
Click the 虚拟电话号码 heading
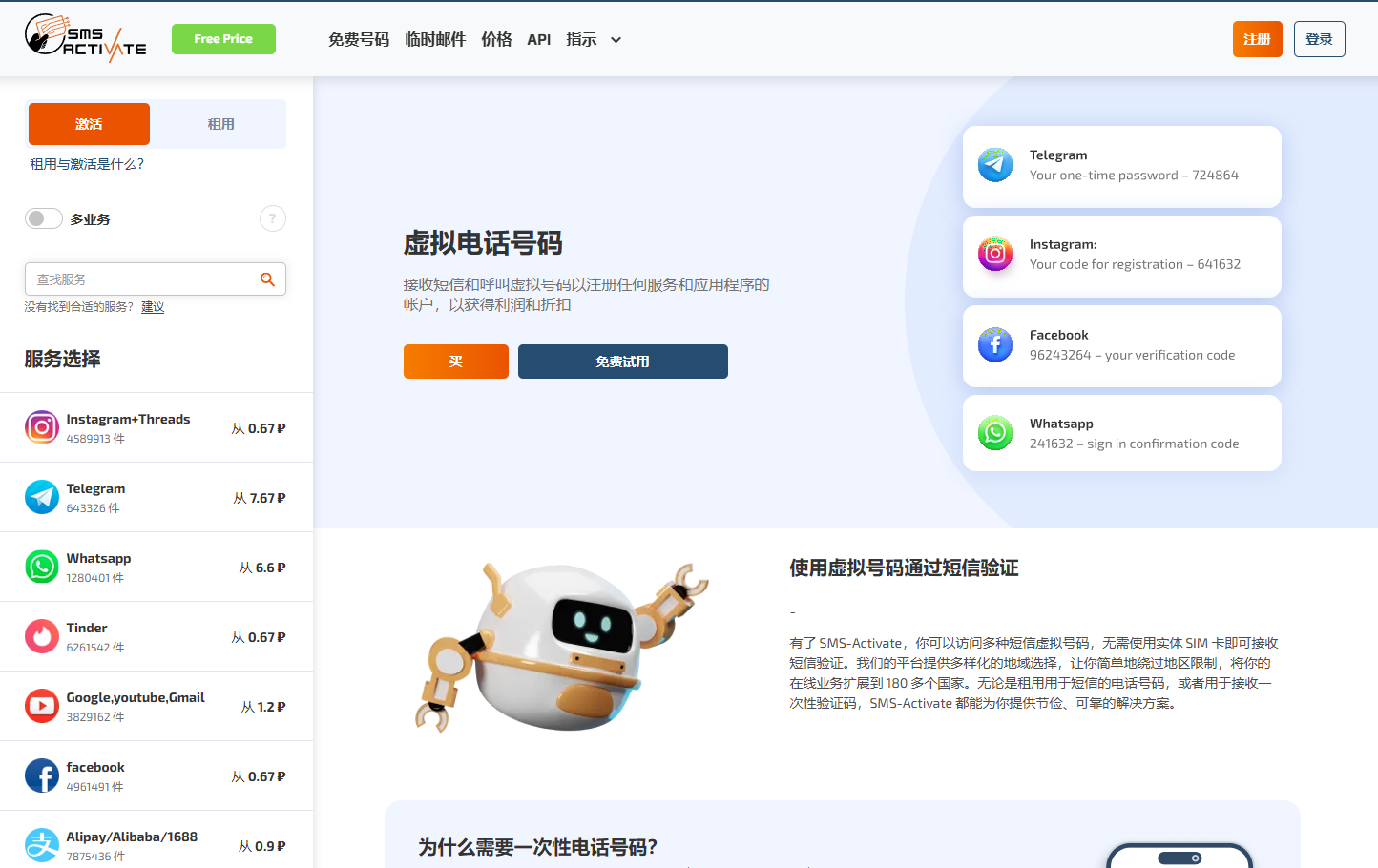483,243
